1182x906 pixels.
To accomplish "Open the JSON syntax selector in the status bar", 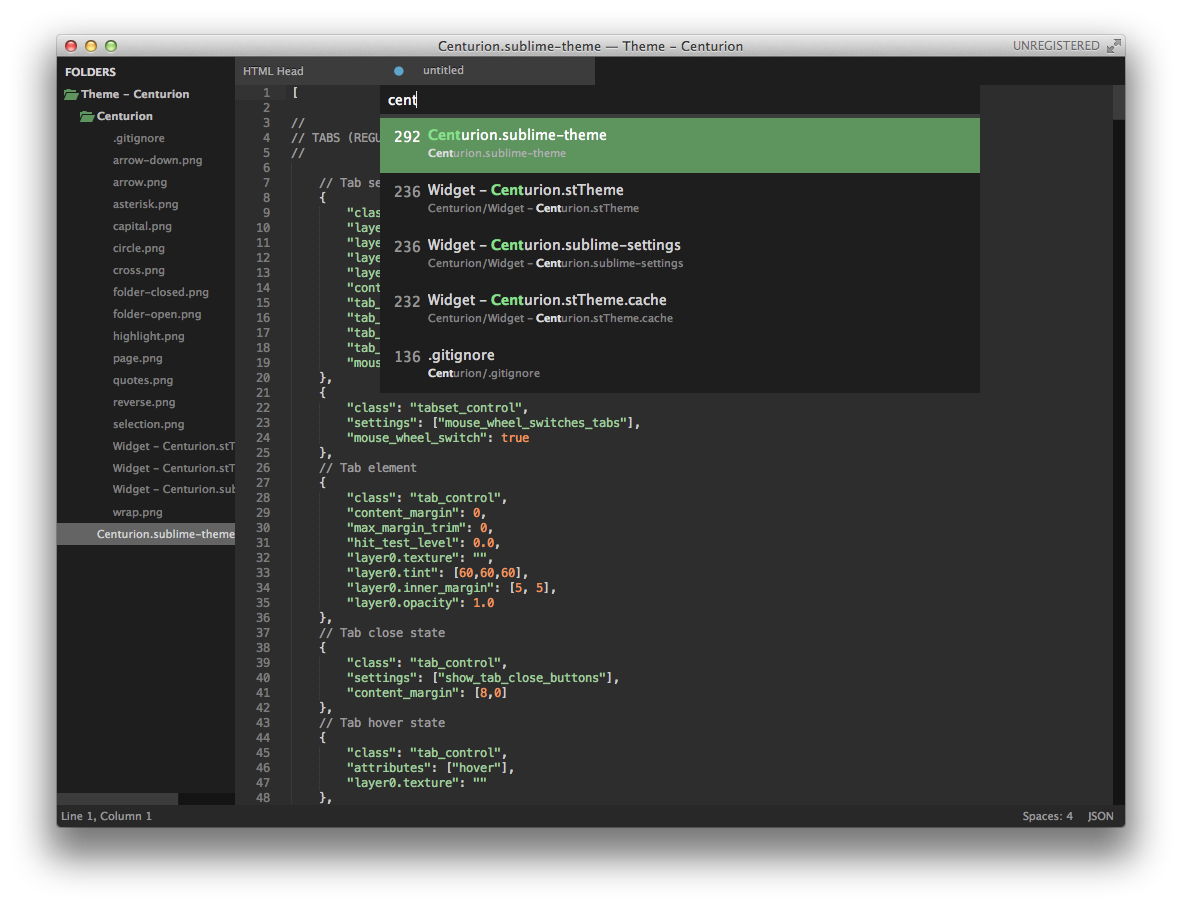I will pos(1100,816).
